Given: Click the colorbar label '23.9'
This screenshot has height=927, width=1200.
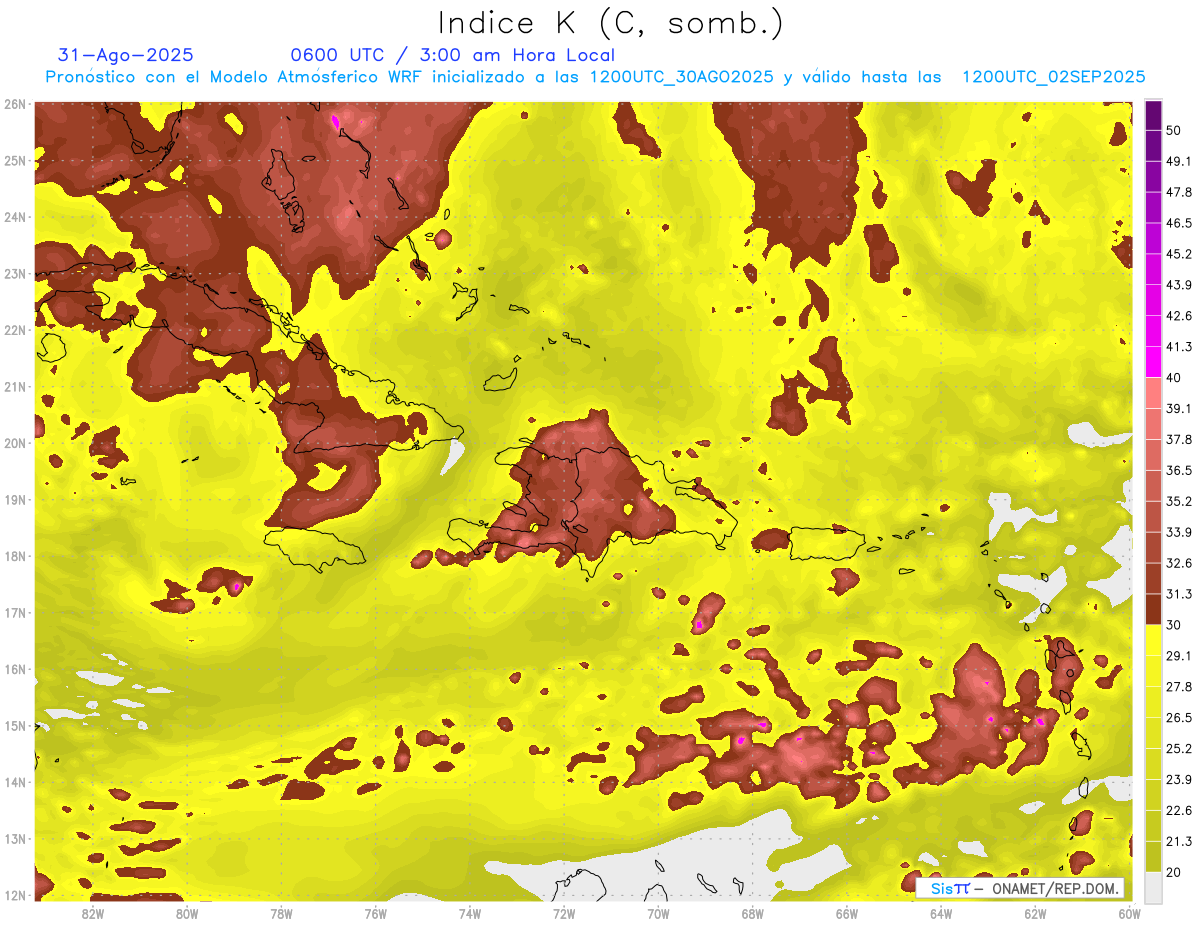Looking at the screenshot, I should (1179, 780).
